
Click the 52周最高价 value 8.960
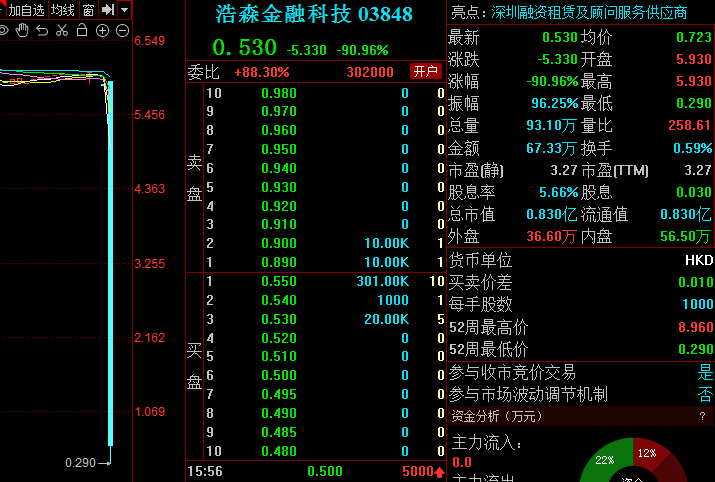click(695, 327)
